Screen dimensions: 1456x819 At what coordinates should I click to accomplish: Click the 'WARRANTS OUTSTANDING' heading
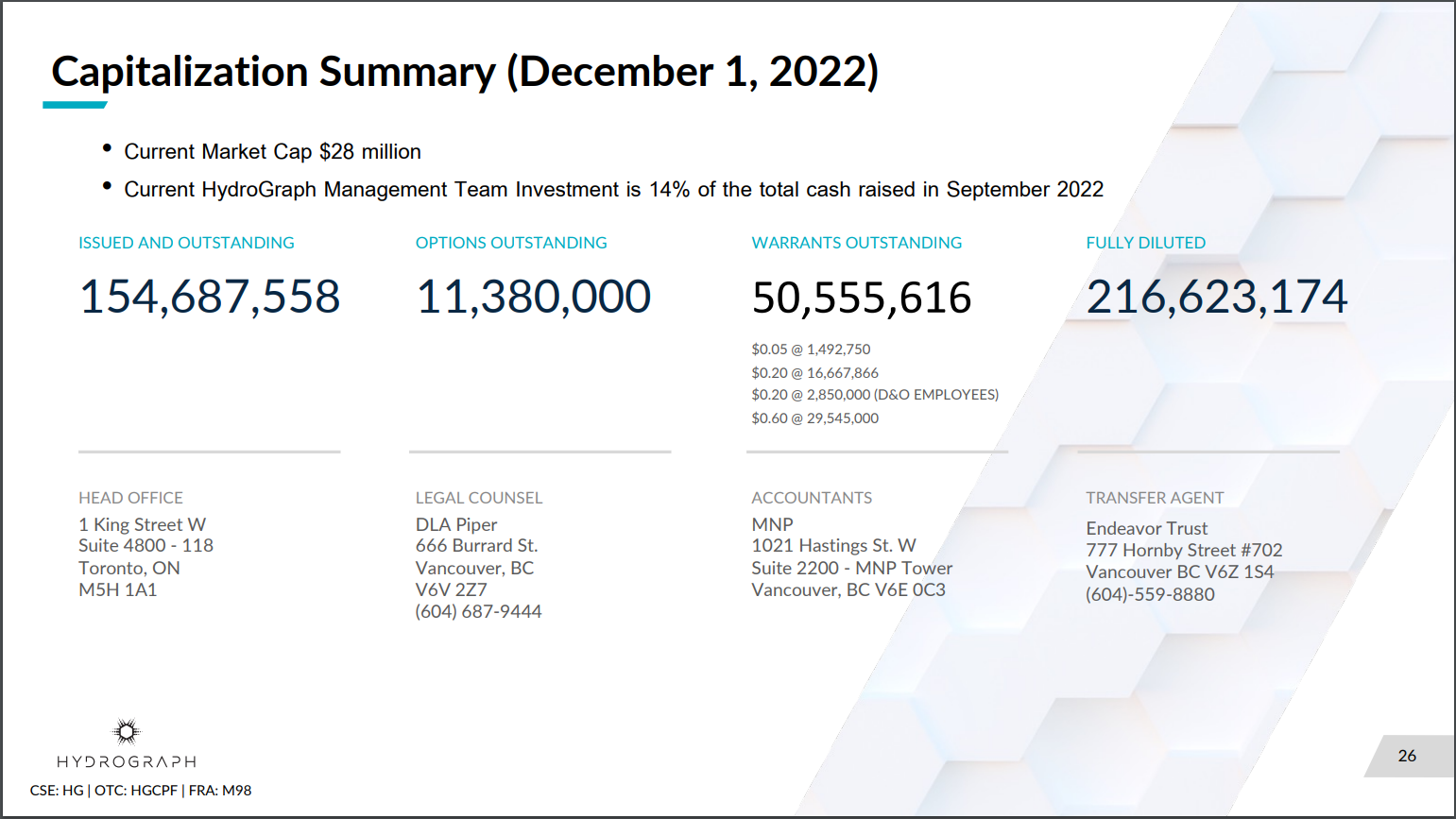coord(857,243)
